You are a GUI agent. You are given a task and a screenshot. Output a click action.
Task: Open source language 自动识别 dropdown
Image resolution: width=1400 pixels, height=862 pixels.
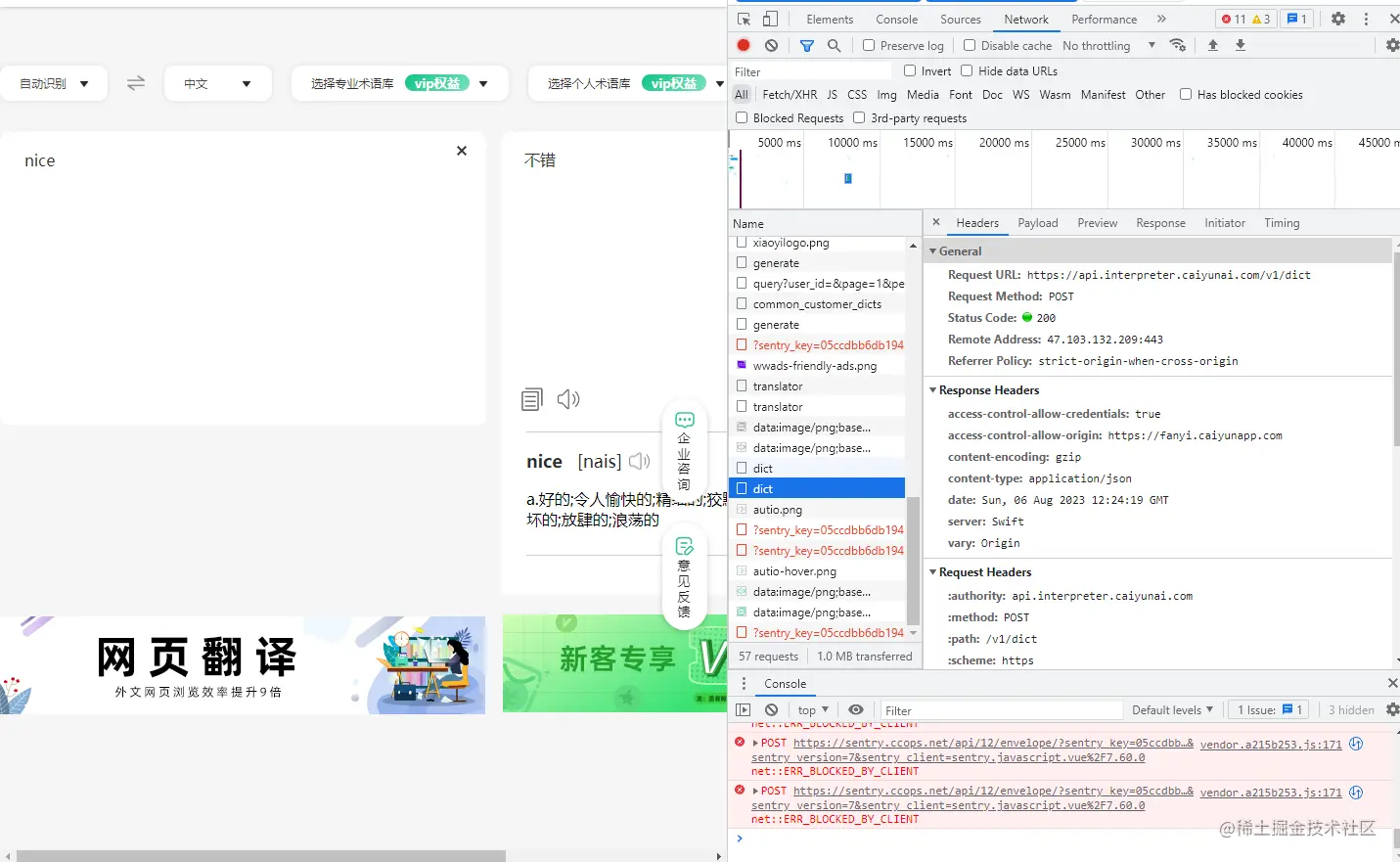pyautogui.click(x=55, y=83)
